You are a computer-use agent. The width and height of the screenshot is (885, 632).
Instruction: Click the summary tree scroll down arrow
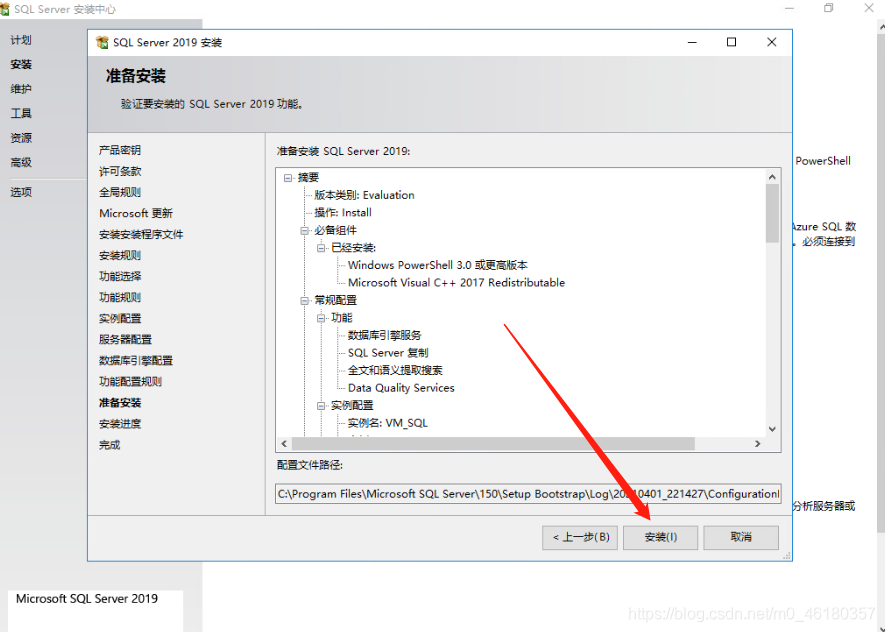pyautogui.click(x=772, y=429)
